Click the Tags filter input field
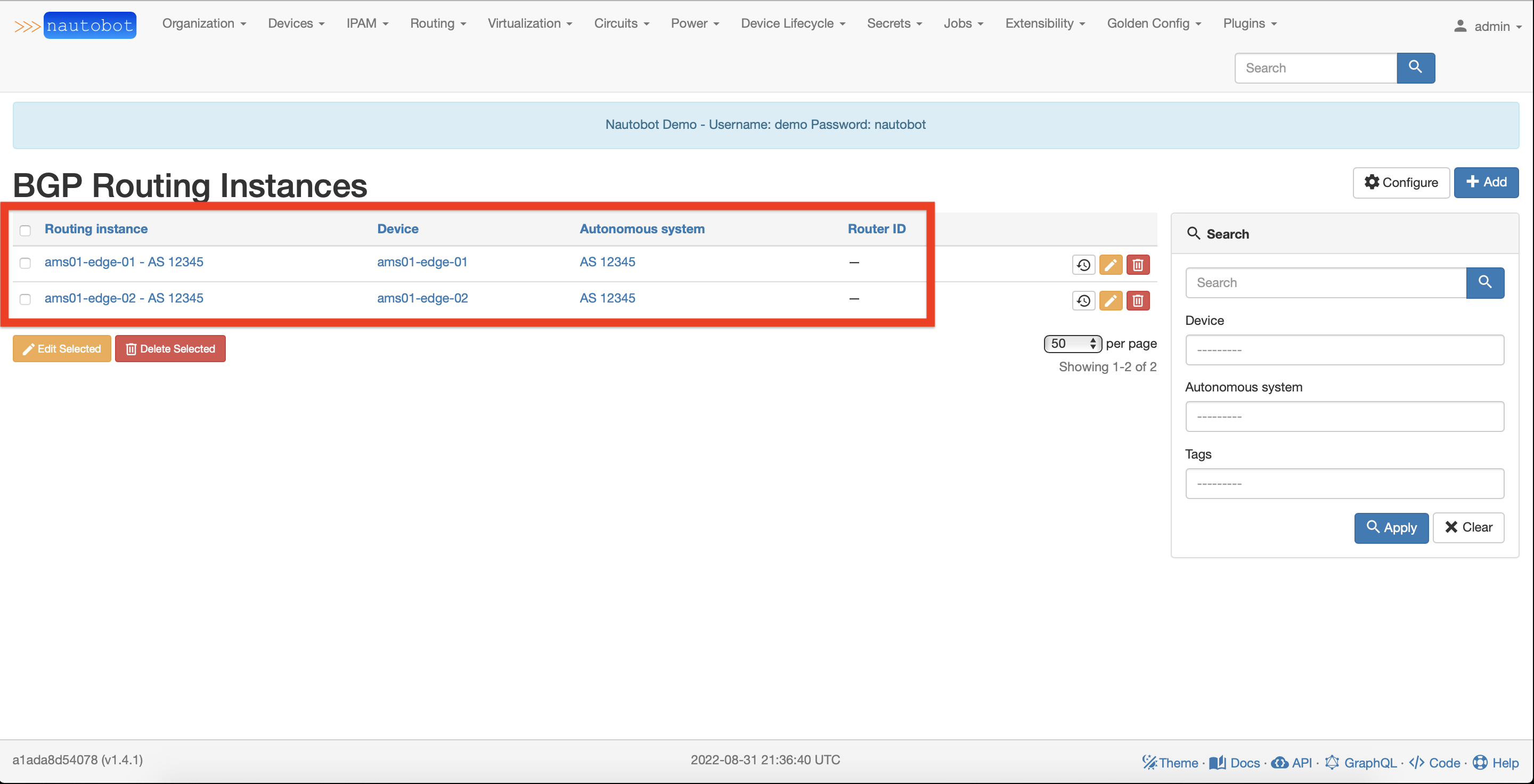Viewport: 1534px width, 784px height. (1344, 484)
